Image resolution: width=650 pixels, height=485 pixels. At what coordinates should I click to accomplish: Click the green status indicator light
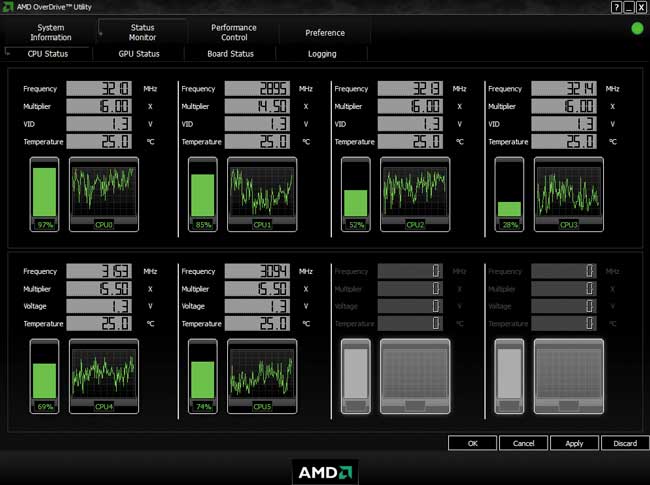tap(637, 29)
